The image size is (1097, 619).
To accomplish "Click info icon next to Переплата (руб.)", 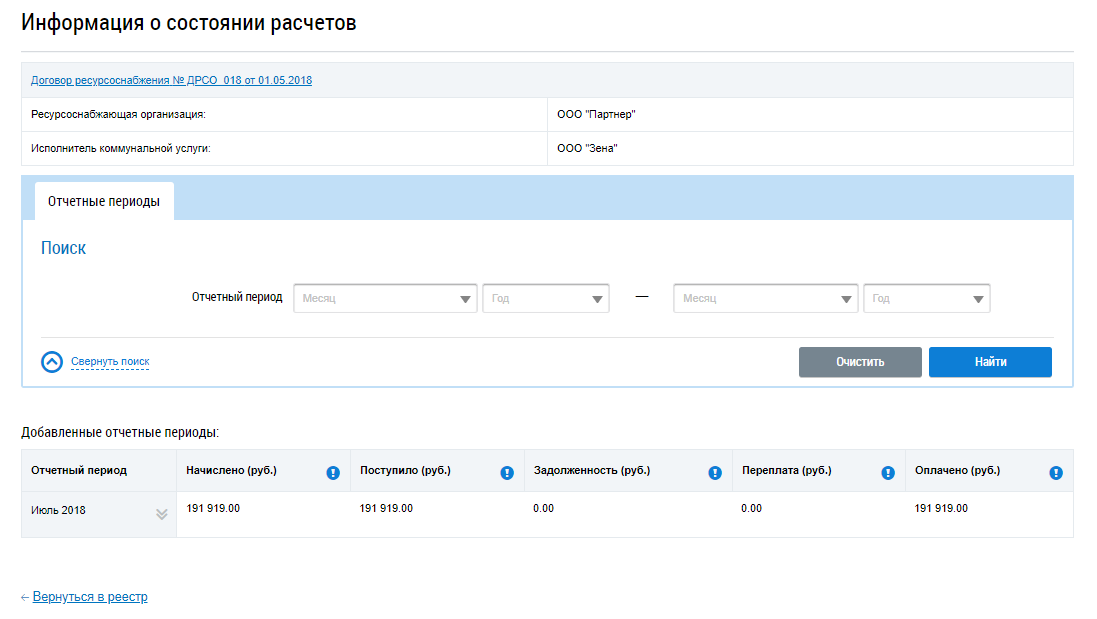I will coord(888,473).
